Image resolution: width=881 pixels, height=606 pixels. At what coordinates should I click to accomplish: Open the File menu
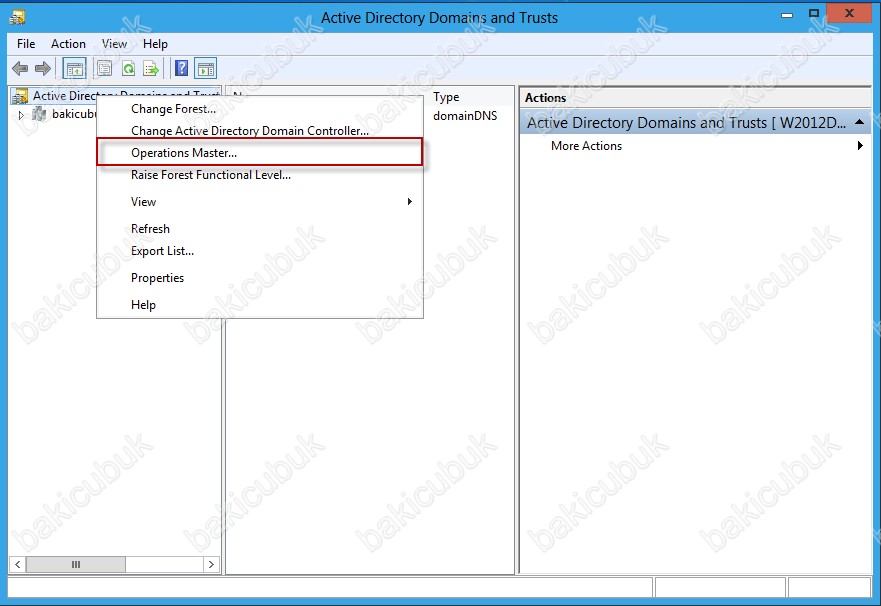26,44
